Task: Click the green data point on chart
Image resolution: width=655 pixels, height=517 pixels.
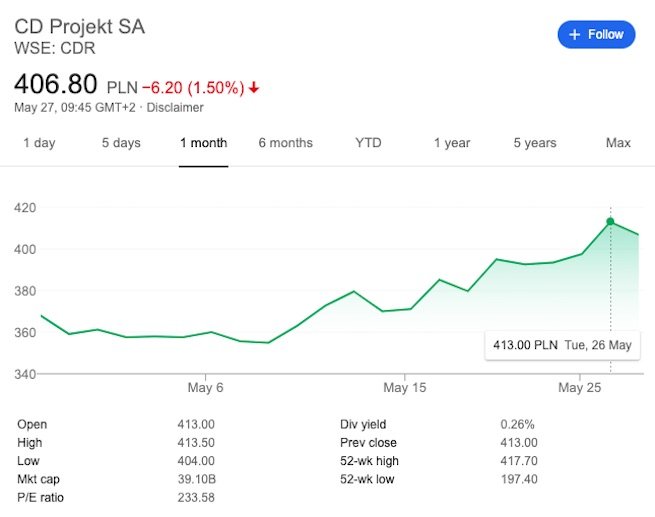Action: pyautogui.click(x=610, y=221)
